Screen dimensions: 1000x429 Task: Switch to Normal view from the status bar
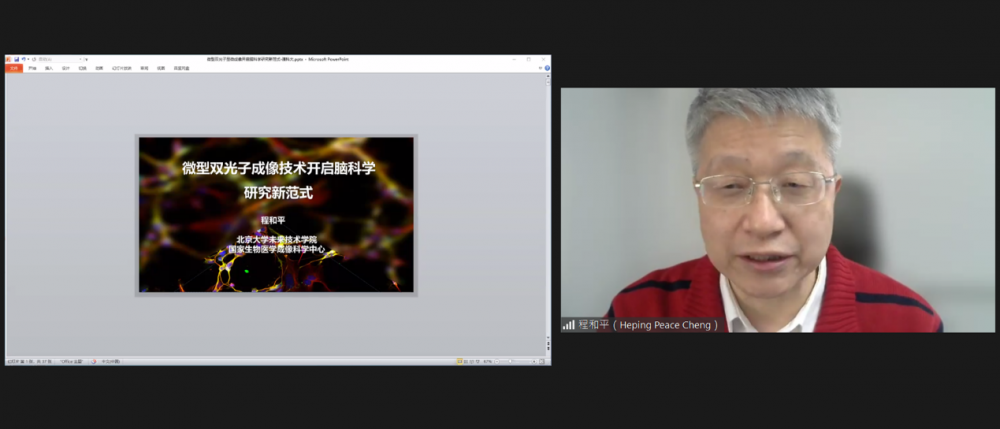pyautogui.click(x=458, y=361)
